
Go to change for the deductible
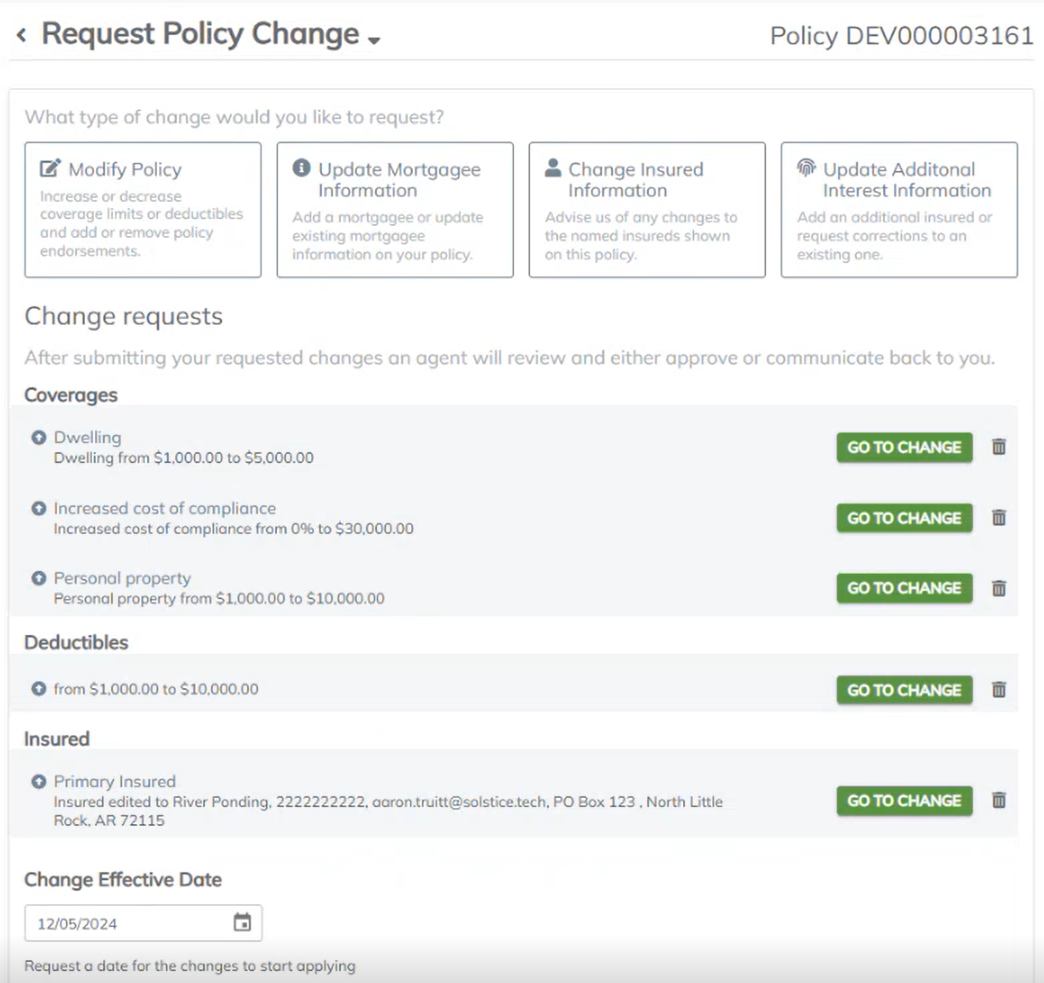click(904, 690)
